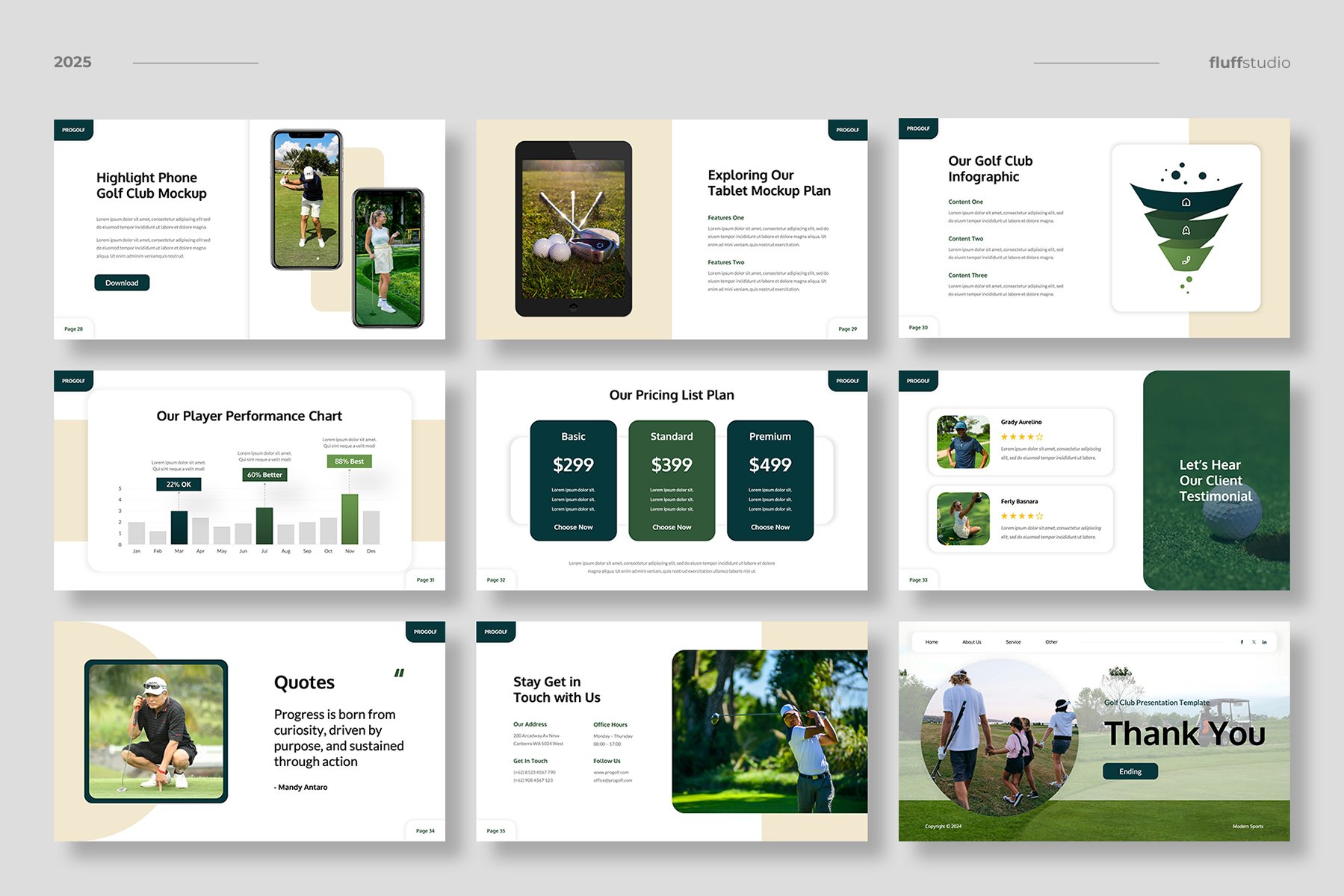Click the 88% Best label on performance chart
The width and height of the screenshot is (1344, 896).
(x=349, y=461)
